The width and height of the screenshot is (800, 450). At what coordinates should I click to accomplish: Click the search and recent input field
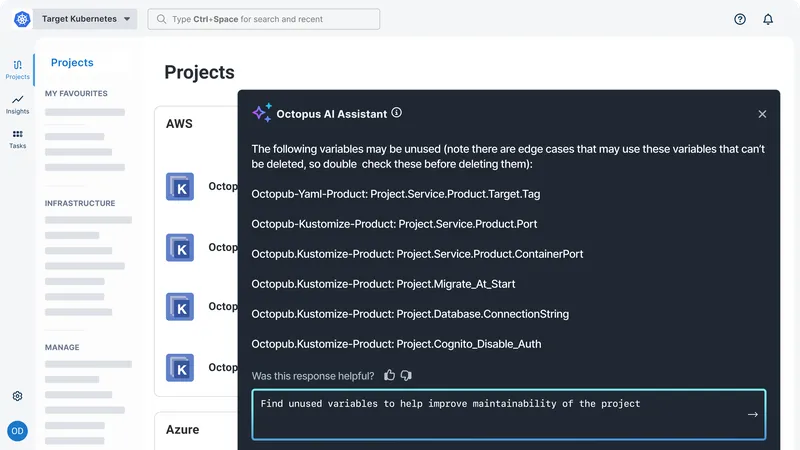click(x=264, y=19)
